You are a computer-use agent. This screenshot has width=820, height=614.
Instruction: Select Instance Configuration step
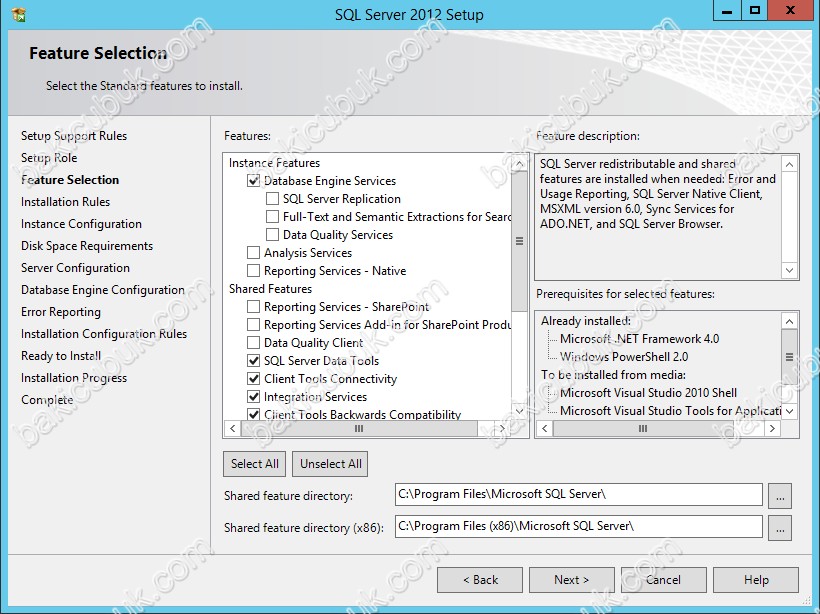coord(81,224)
